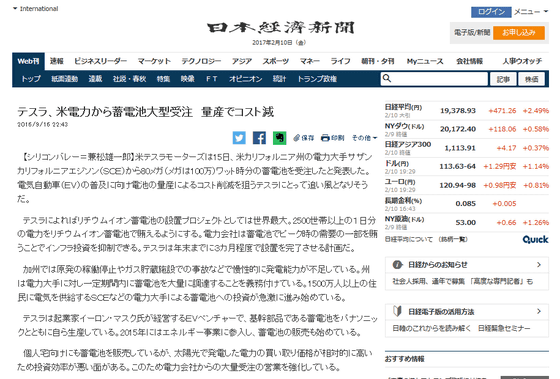Viewport: 560px width, 379px height.
Task: Focus the search input field
Action: [x=434, y=79]
